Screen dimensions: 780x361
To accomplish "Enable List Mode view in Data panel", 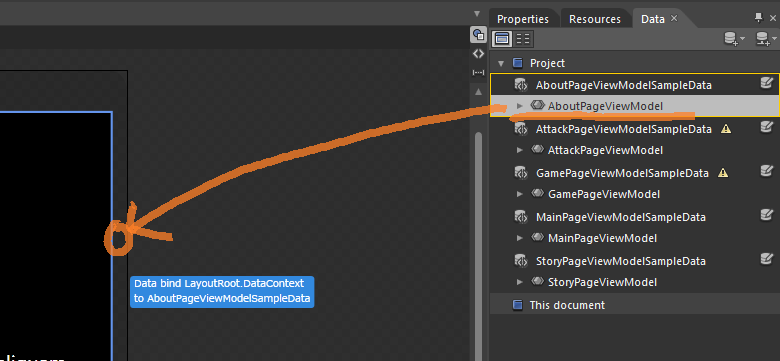I will tap(502, 38).
